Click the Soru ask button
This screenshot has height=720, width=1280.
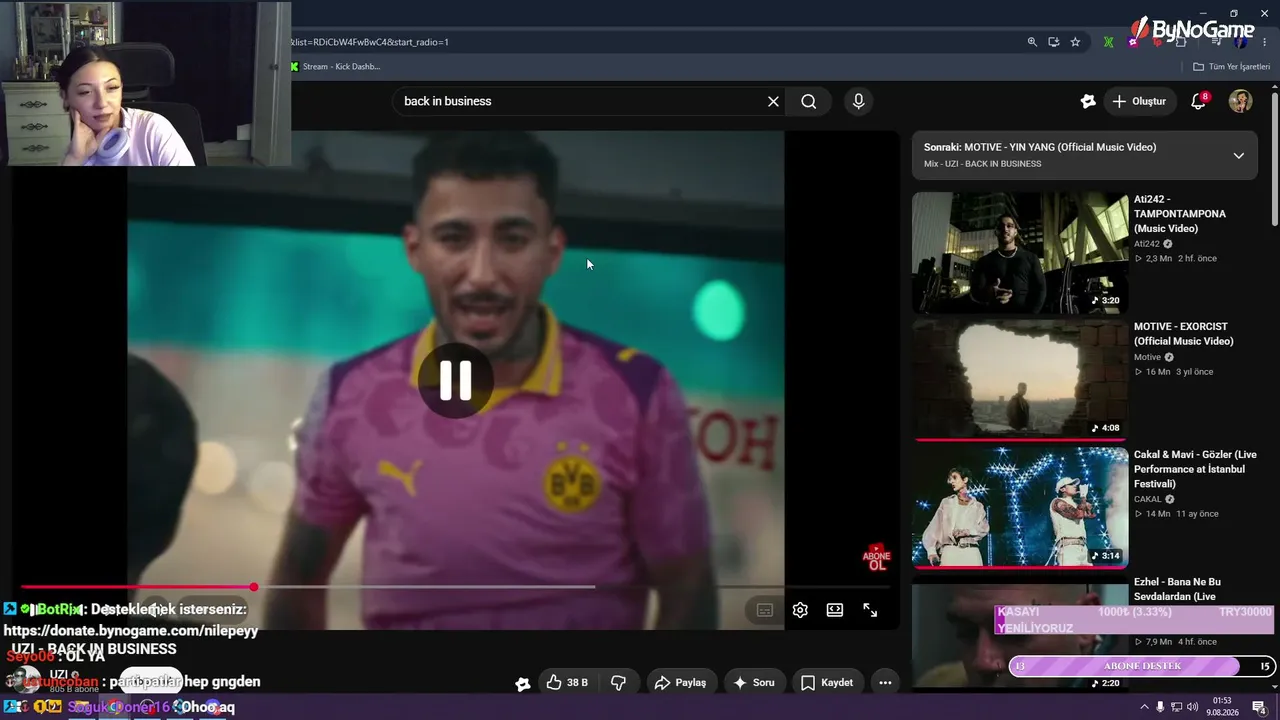(754, 683)
